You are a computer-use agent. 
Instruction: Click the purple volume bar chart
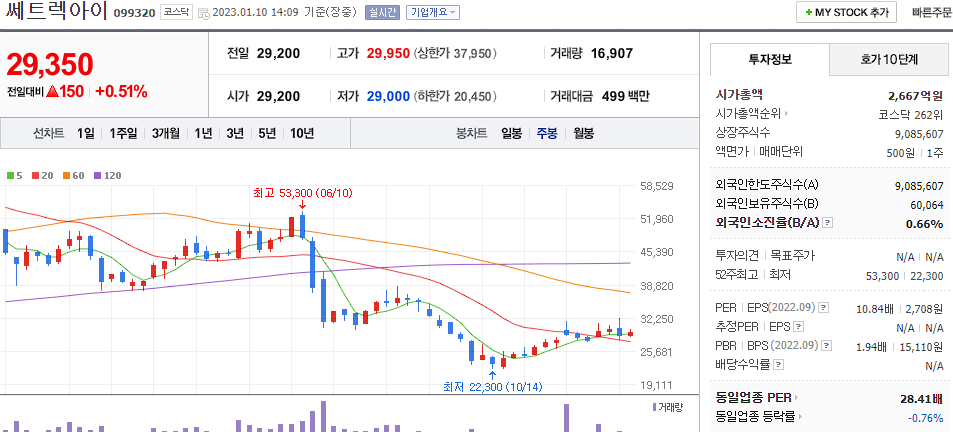click(317, 416)
